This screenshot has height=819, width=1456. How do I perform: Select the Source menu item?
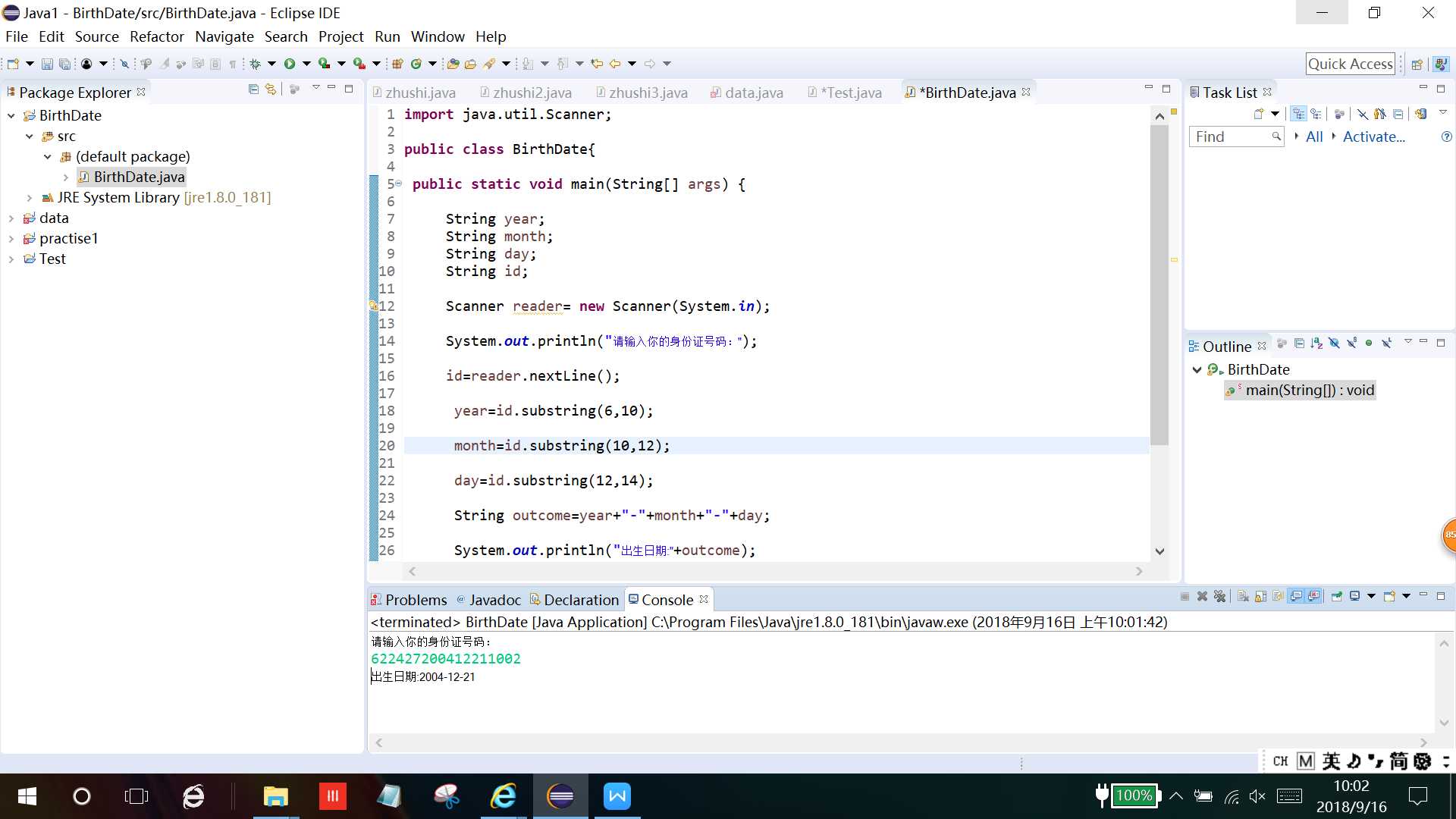pos(97,37)
